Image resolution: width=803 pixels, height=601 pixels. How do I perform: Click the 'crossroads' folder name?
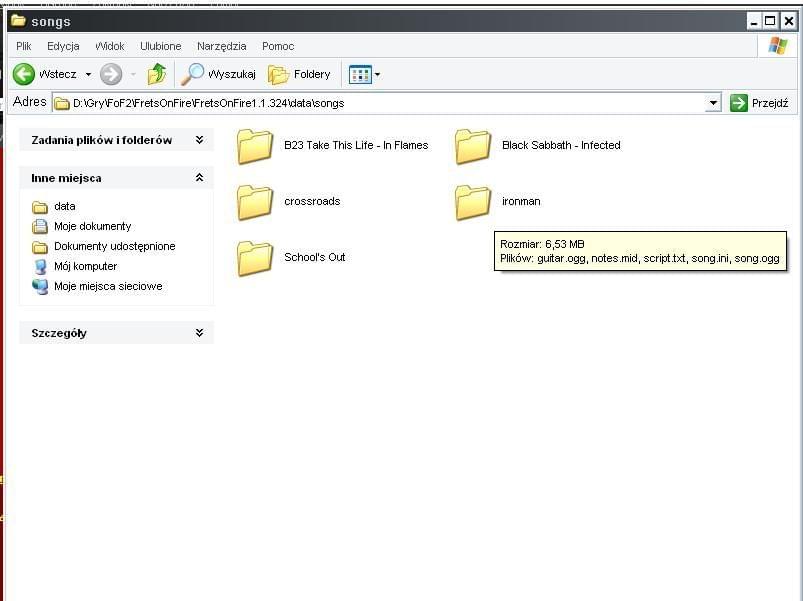coord(312,201)
